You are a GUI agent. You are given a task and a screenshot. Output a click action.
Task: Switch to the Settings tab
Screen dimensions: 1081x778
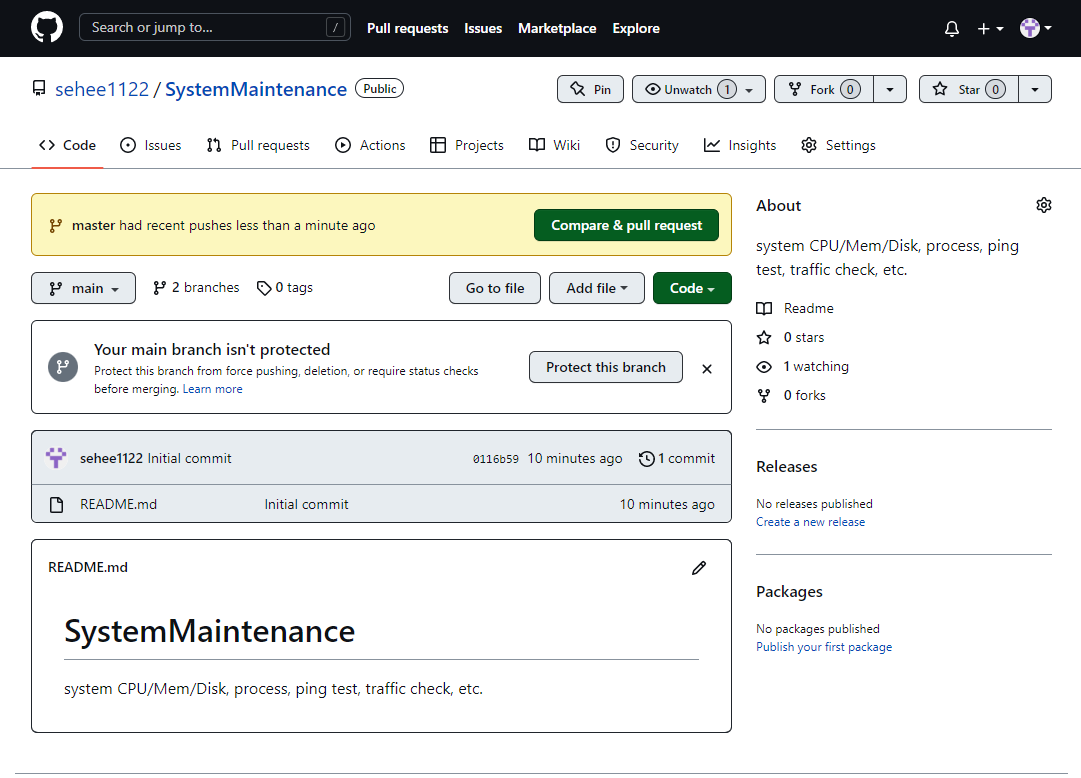[838, 145]
